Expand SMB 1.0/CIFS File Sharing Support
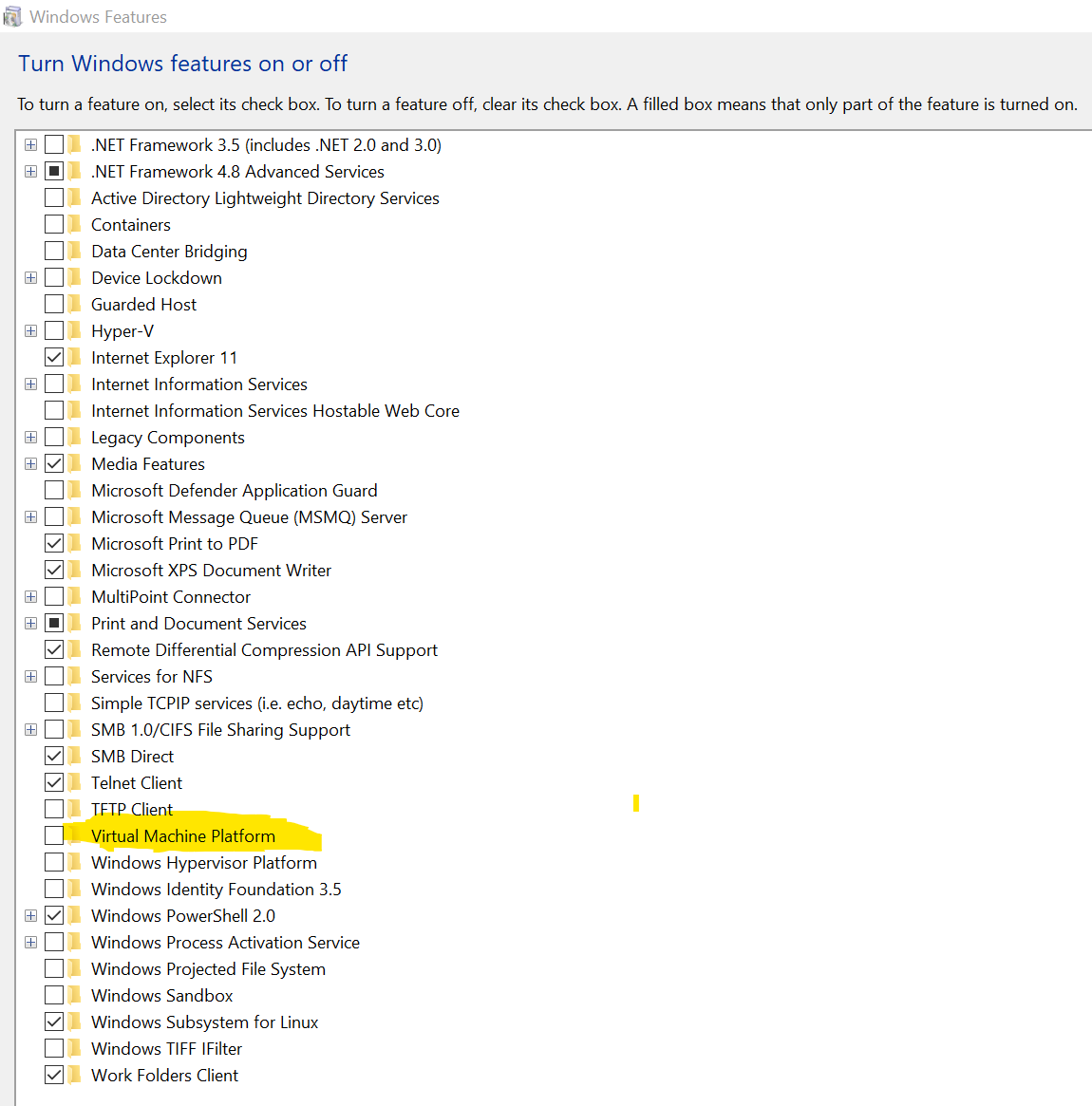 point(31,729)
